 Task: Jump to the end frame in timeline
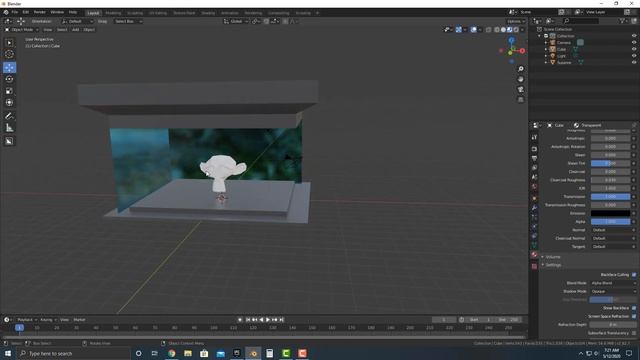[x=282, y=320]
